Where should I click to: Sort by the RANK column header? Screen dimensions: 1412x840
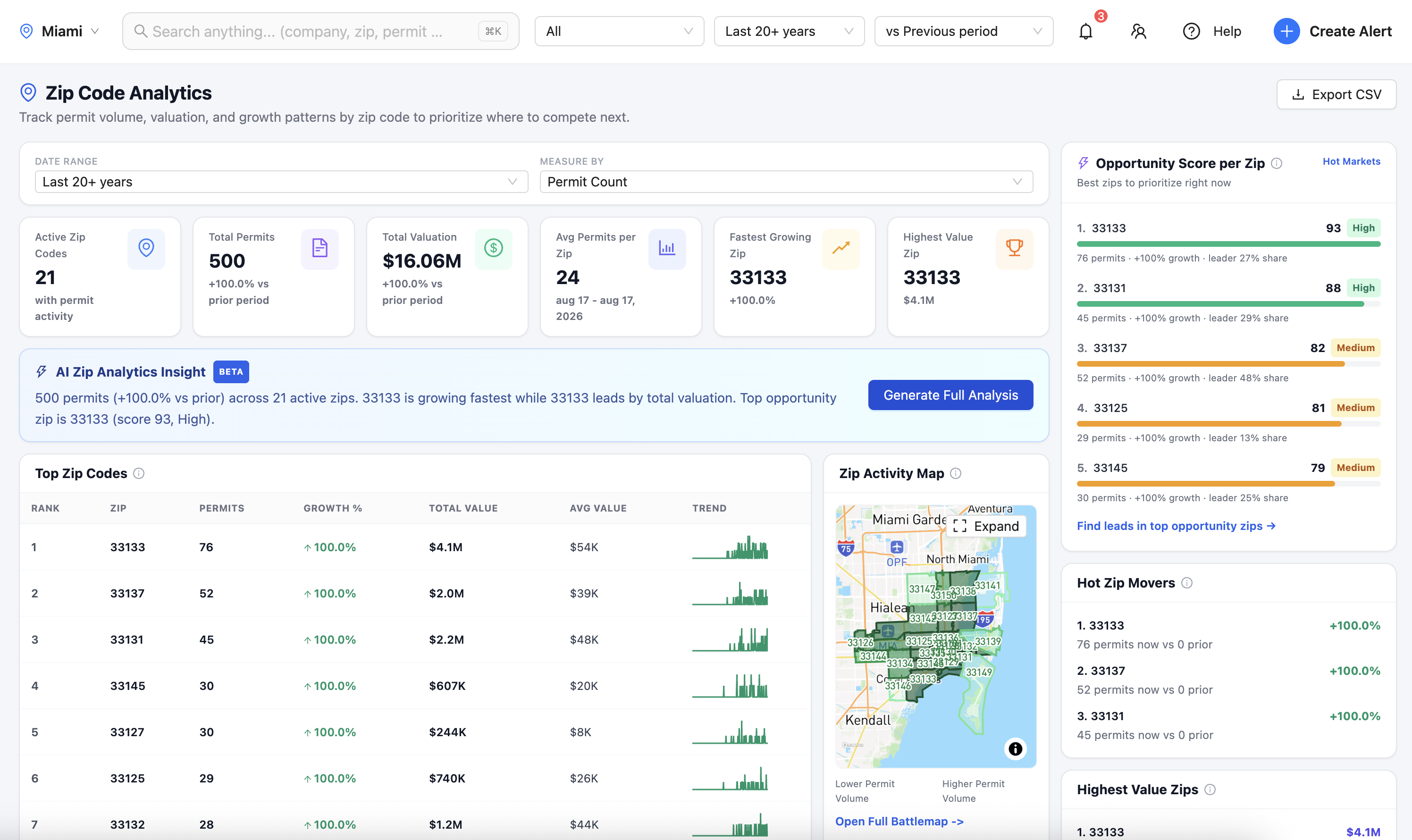(x=45, y=508)
